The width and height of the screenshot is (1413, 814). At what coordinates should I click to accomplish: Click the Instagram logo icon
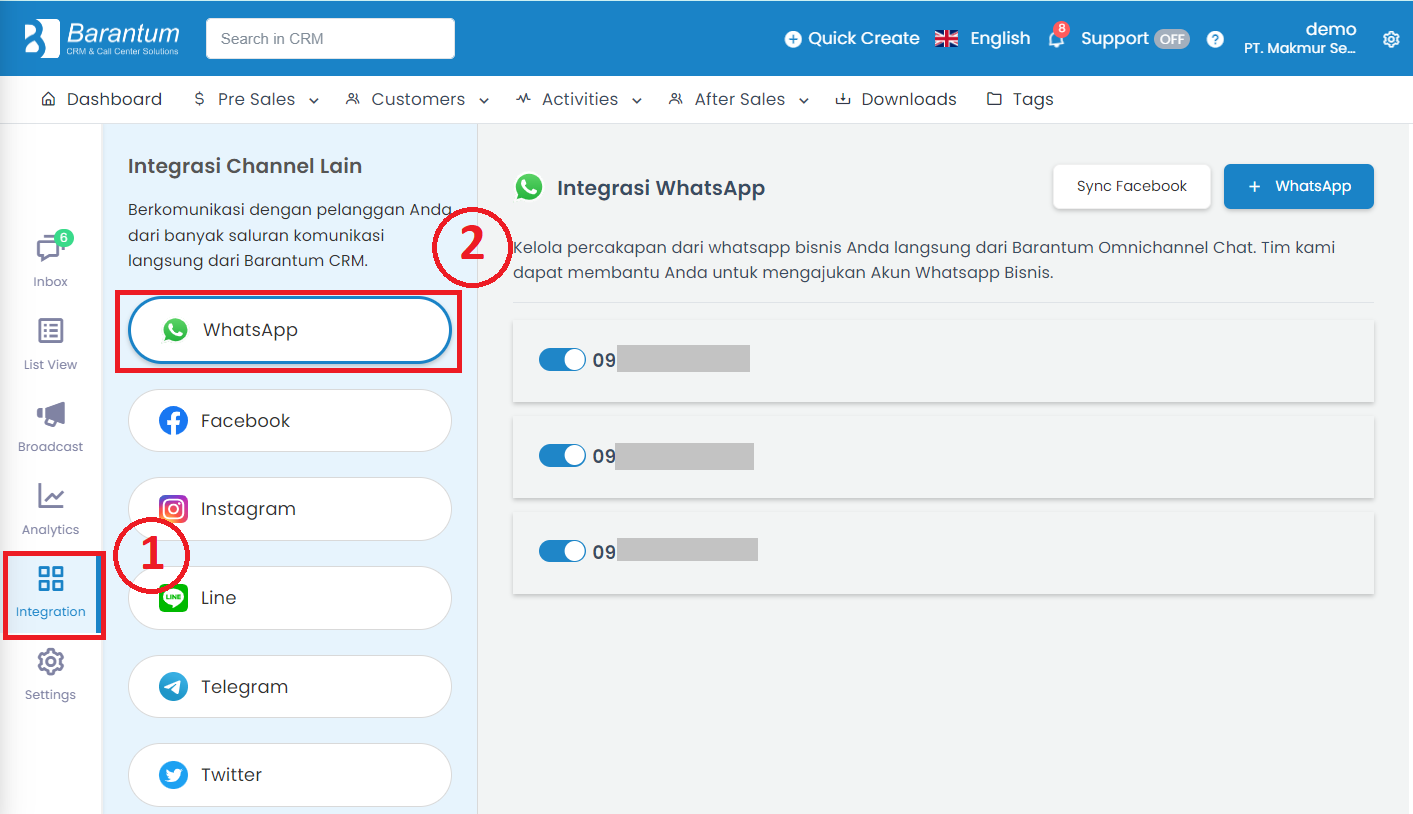click(173, 509)
